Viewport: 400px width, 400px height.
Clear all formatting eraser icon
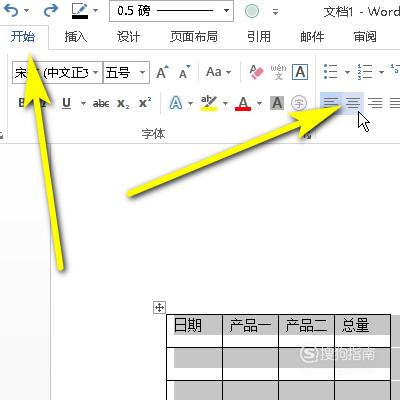pos(256,72)
